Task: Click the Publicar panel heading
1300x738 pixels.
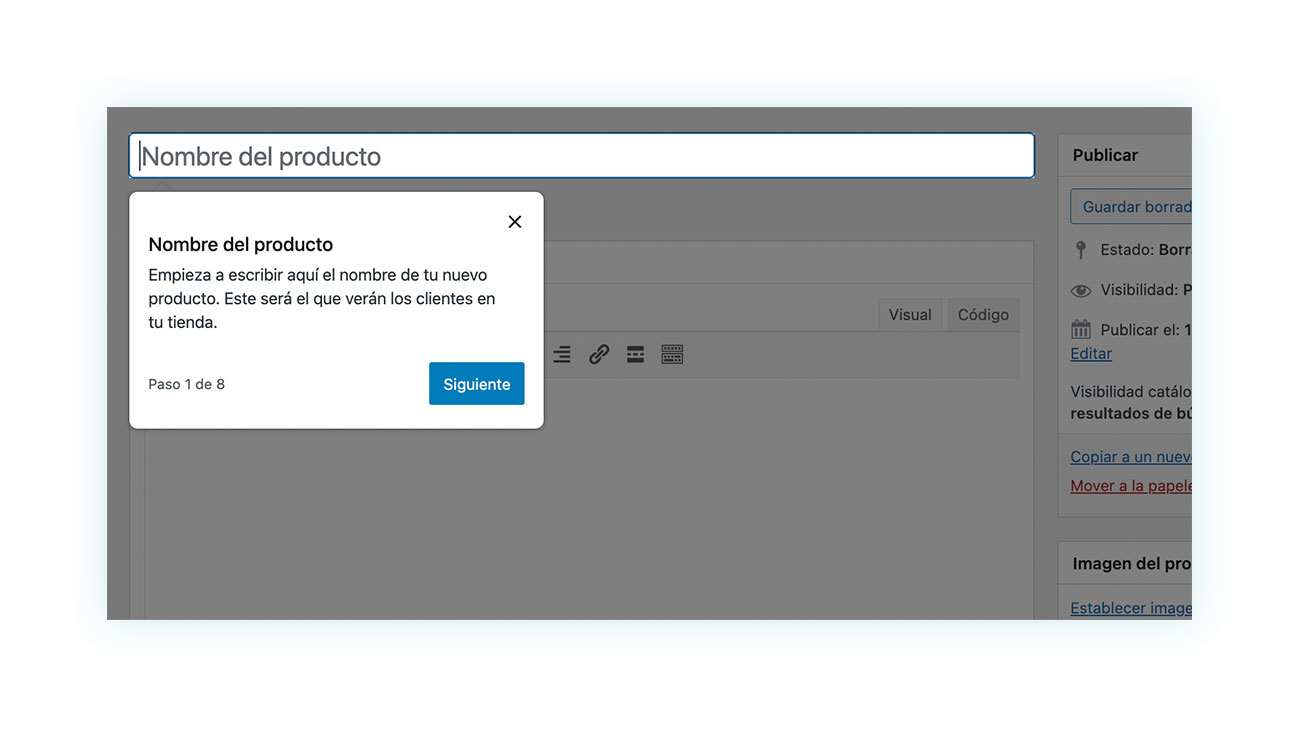Action: point(1105,155)
